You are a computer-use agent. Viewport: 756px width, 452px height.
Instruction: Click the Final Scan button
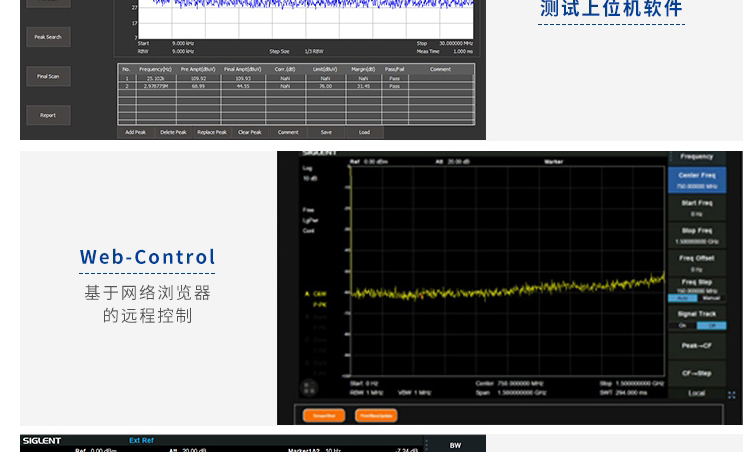coord(48,76)
